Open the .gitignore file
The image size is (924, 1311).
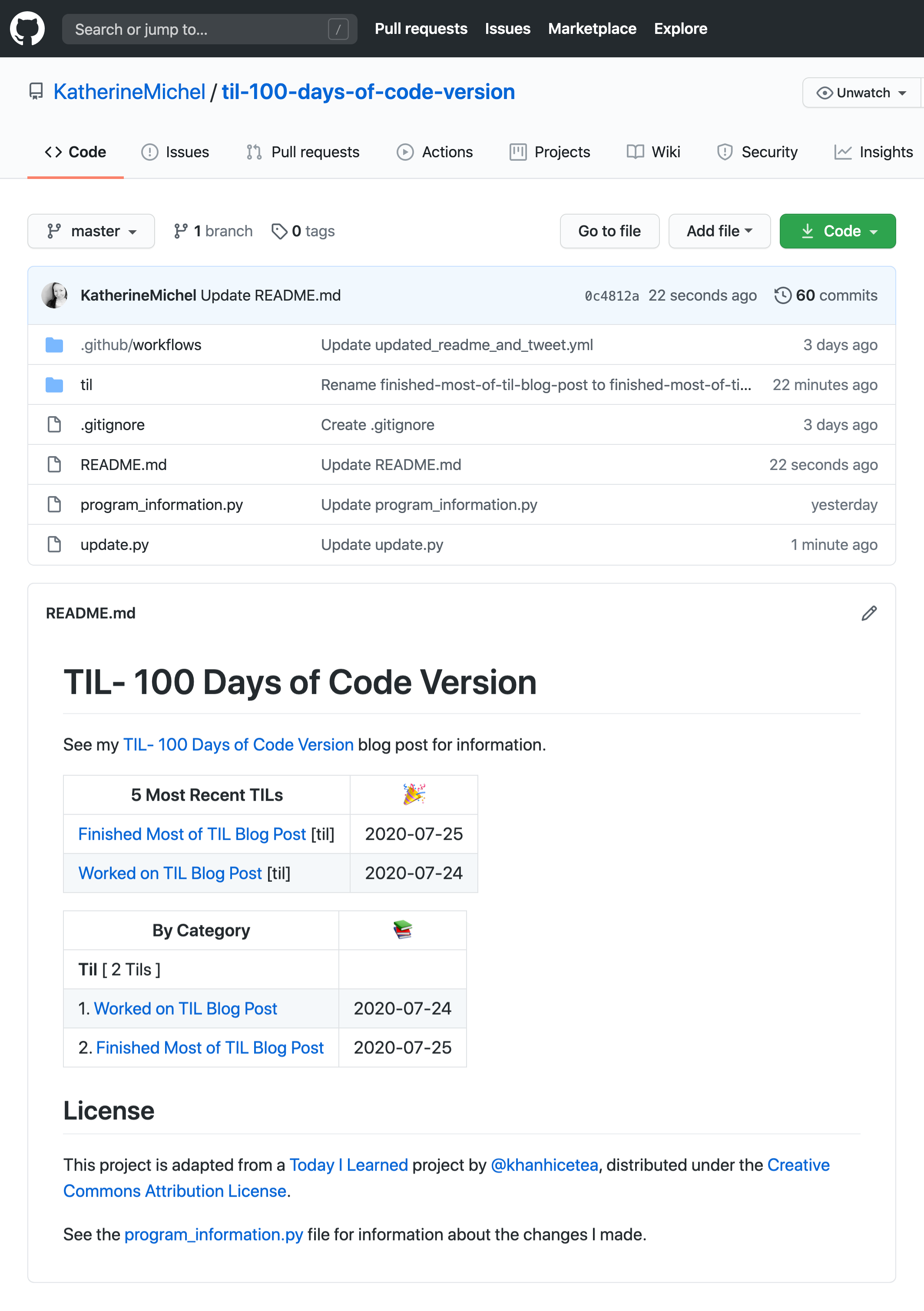click(113, 425)
